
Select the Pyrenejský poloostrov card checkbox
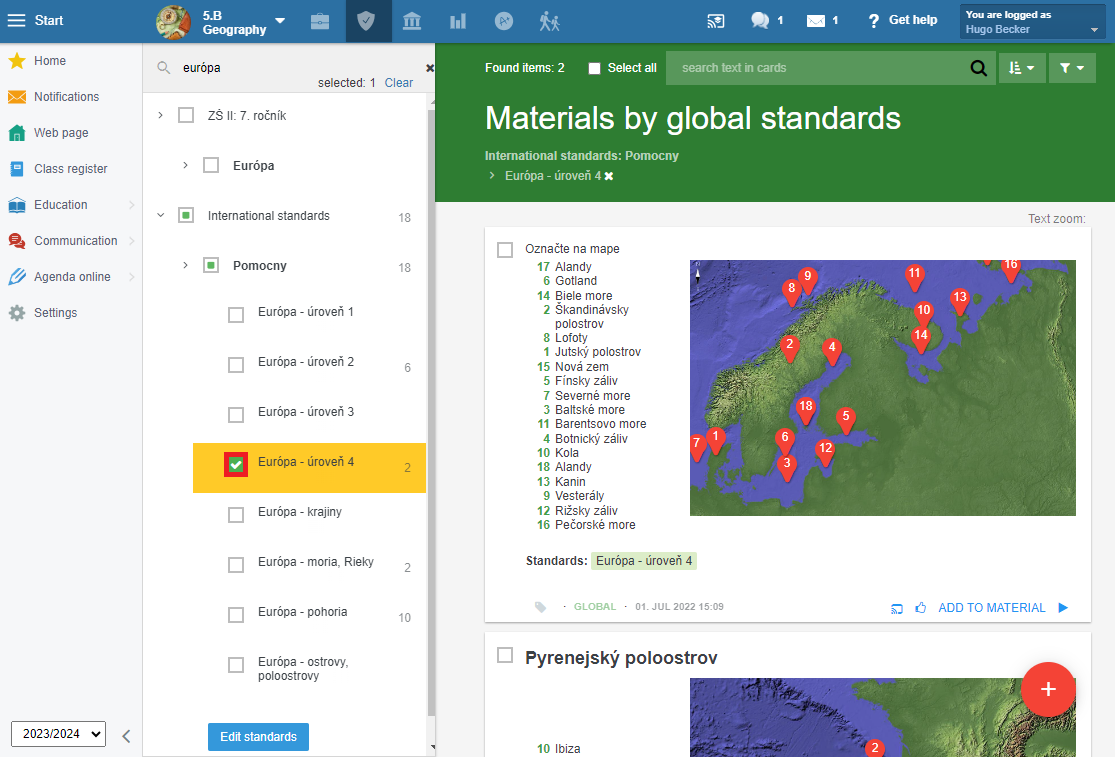[x=505, y=655]
